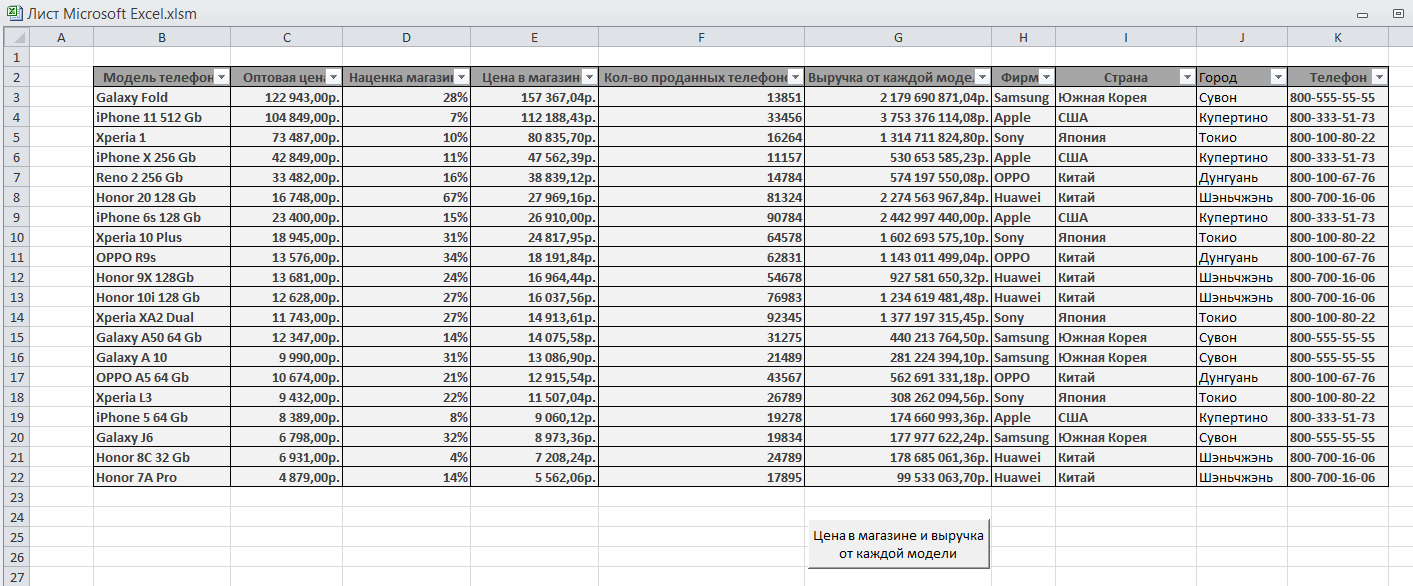Select column G header
This screenshot has width=1413, height=586.
(898, 37)
